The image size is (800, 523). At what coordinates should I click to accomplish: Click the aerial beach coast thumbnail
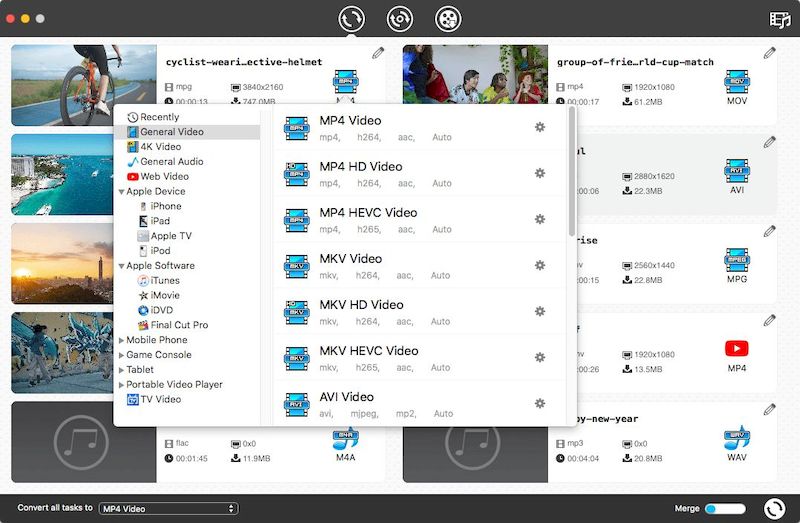click(62, 174)
